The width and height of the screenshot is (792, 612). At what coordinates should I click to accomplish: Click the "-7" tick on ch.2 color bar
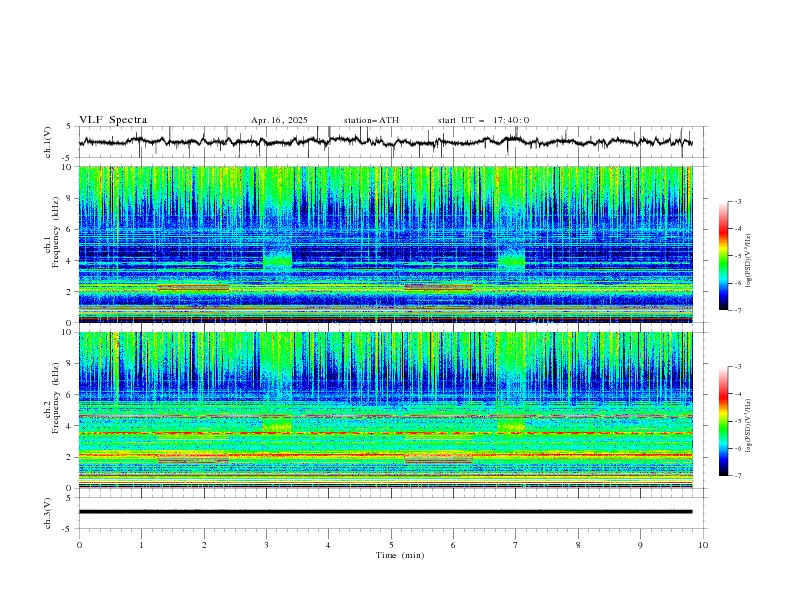tap(737, 476)
